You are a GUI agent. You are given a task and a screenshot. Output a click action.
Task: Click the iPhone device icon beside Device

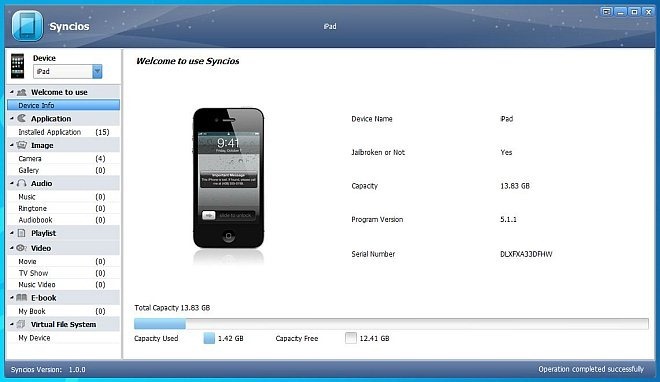[x=17, y=66]
